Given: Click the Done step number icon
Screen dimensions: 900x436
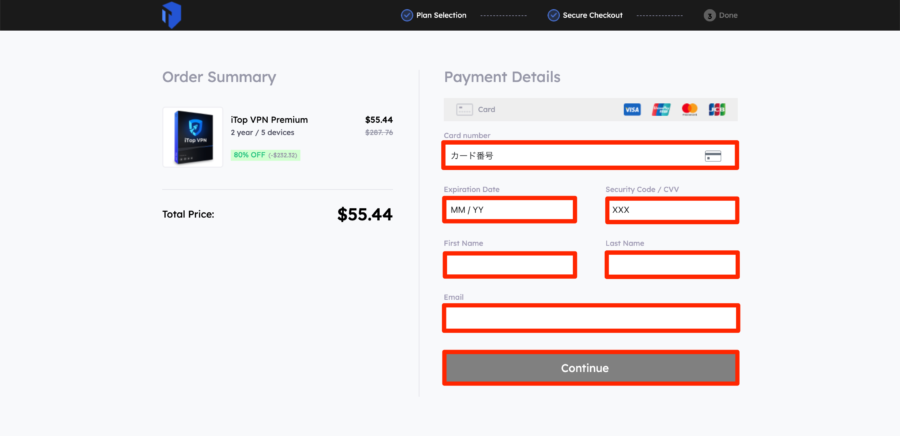Looking at the screenshot, I should pyautogui.click(x=709, y=15).
